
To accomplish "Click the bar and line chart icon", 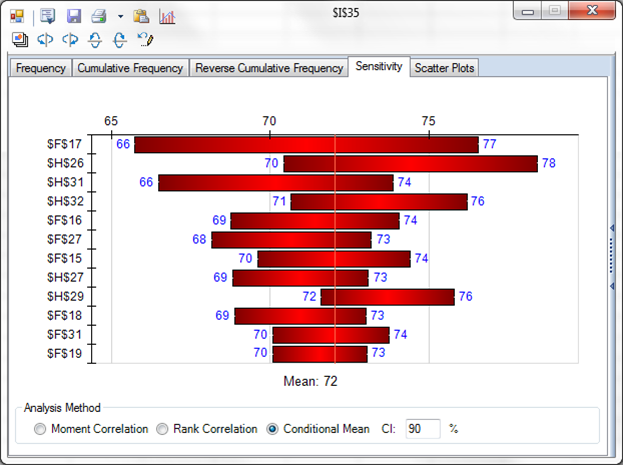I will click(x=167, y=16).
